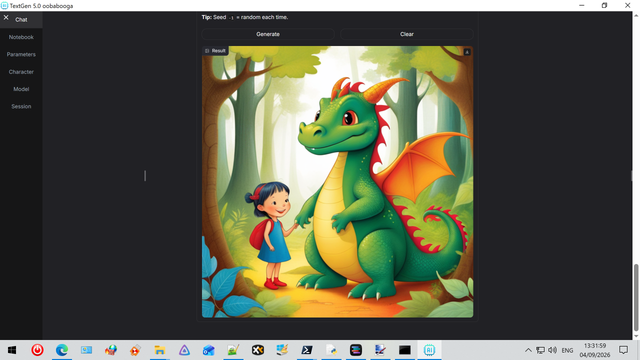Open the monitor picture taskbar icon
Viewport: 640px width, 360px height.
click(86, 350)
